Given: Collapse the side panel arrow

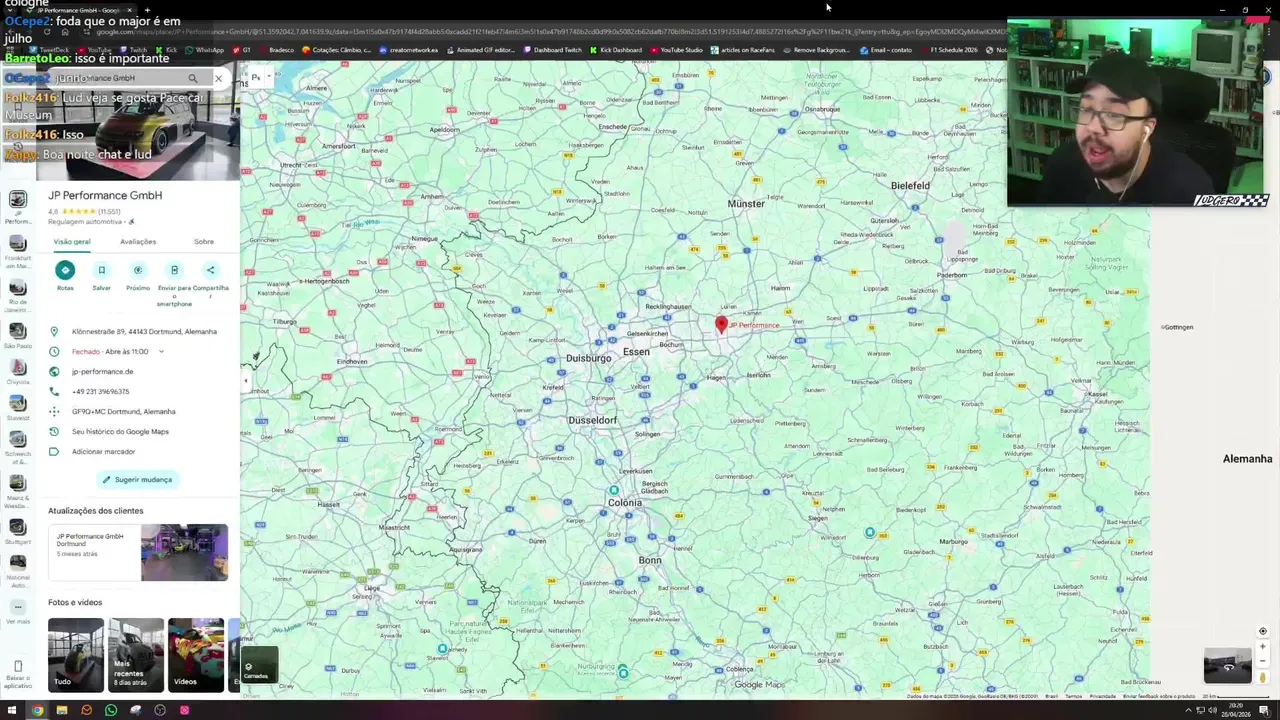Looking at the screenshot, I should point(246,380).
